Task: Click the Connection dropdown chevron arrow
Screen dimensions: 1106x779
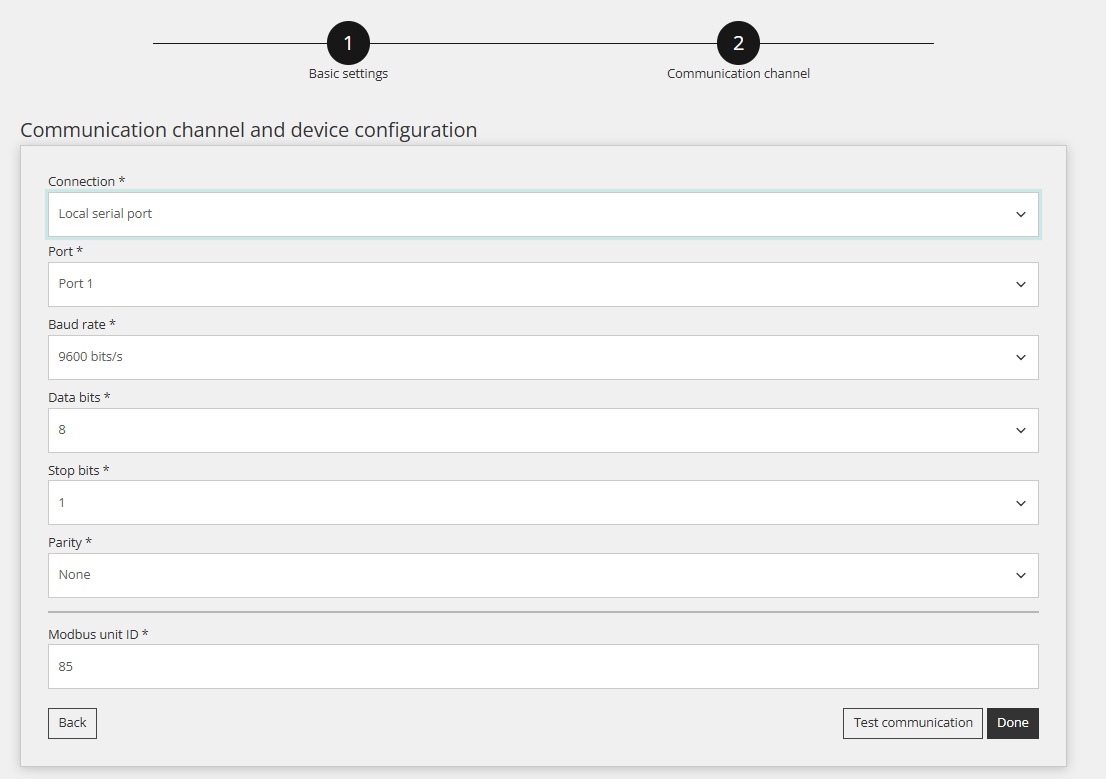Action: (1020, 215)
